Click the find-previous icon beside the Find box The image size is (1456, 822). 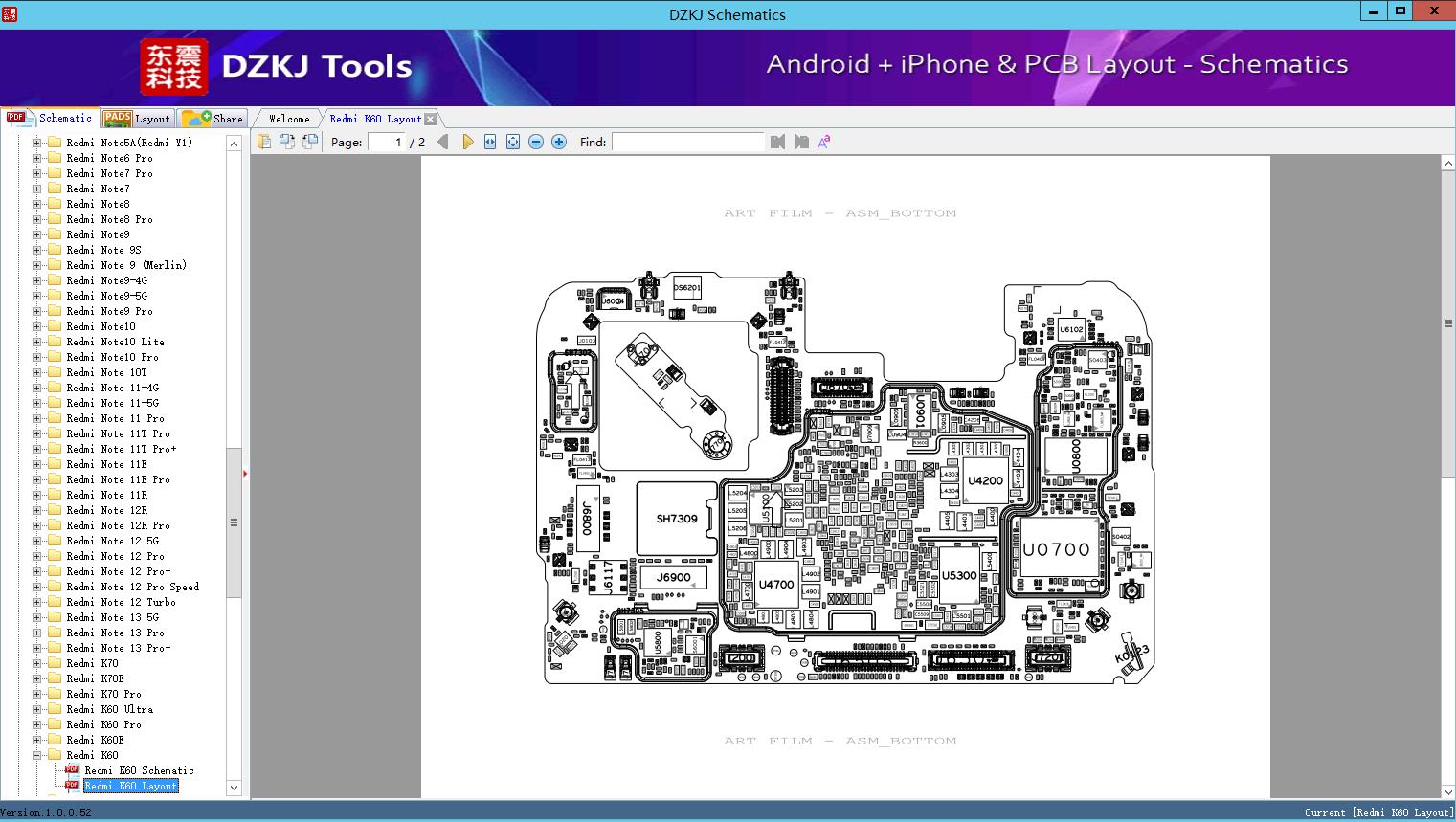point(777,142)
